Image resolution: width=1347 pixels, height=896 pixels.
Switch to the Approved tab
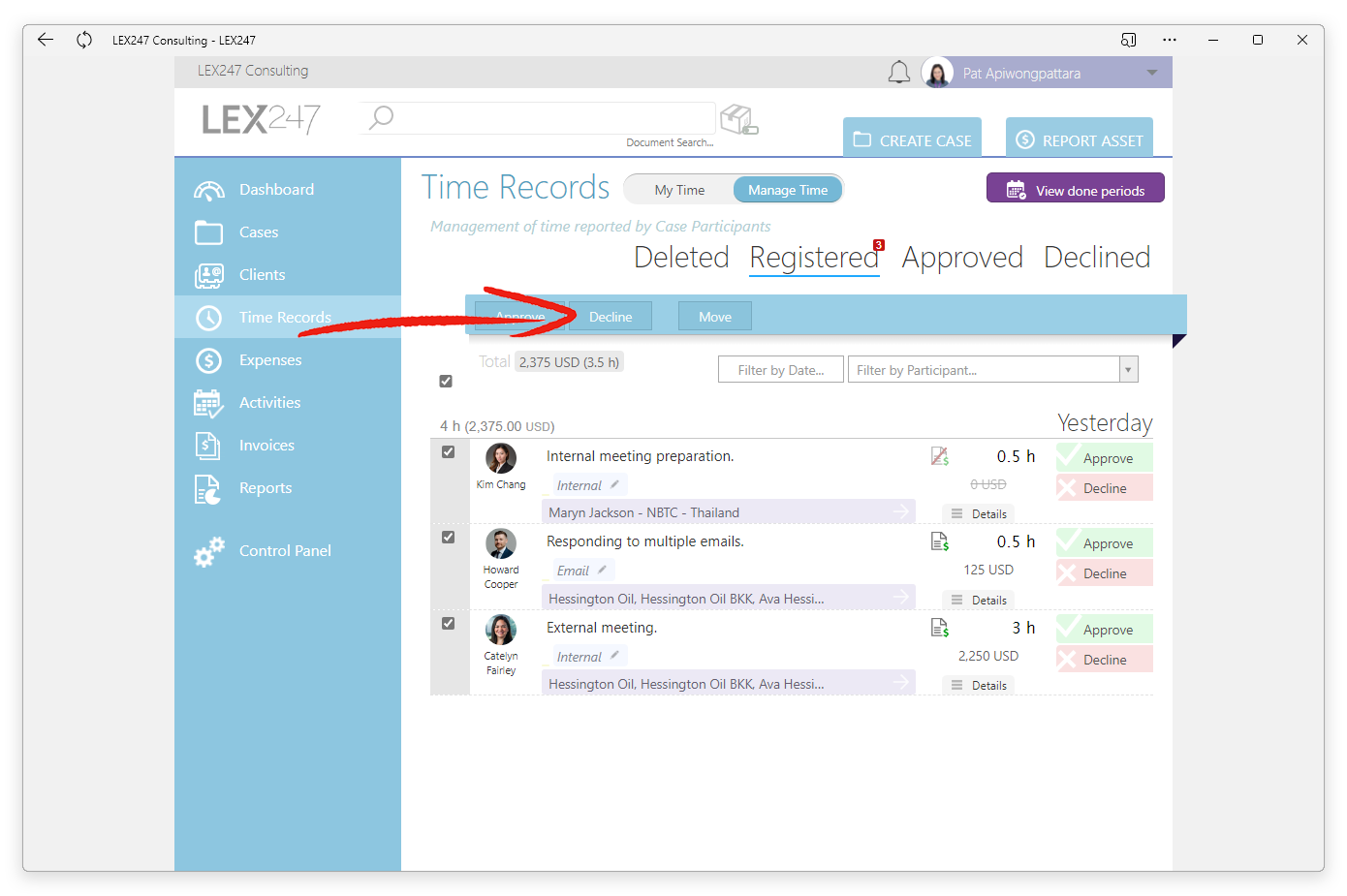click(x=962, y=257)
